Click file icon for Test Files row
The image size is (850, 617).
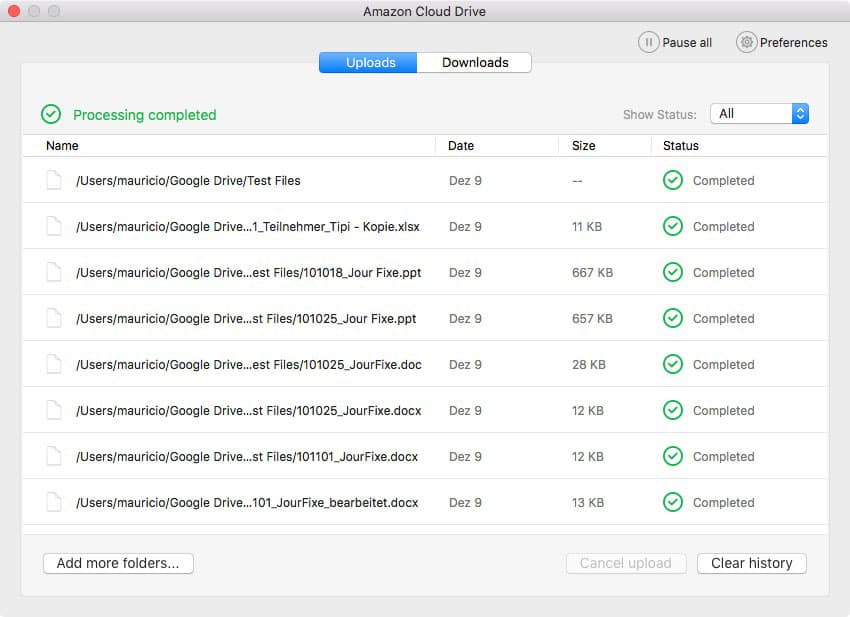tap(54, 180)
